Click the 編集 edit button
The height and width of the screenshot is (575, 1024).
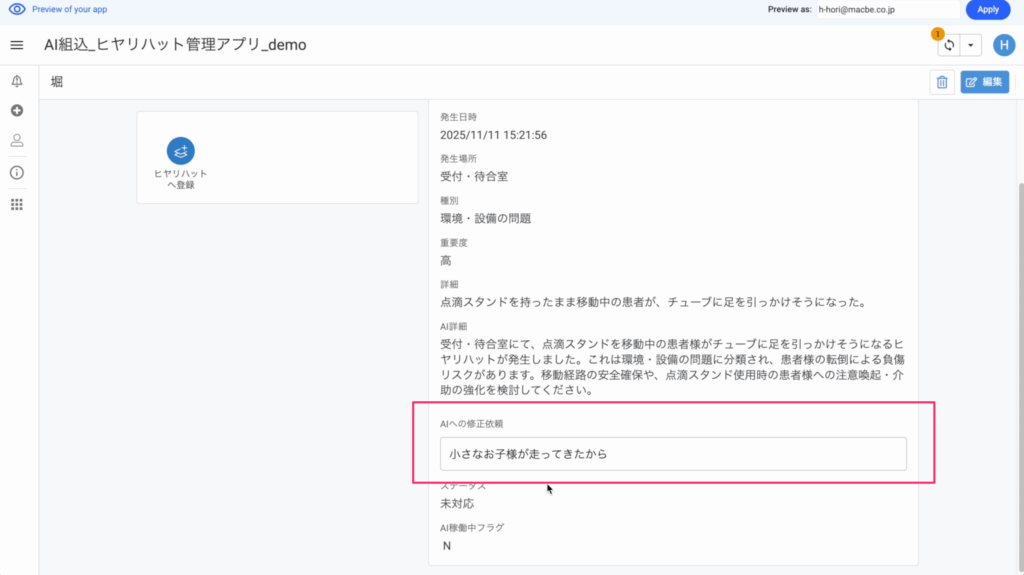(x=984, y=83)
